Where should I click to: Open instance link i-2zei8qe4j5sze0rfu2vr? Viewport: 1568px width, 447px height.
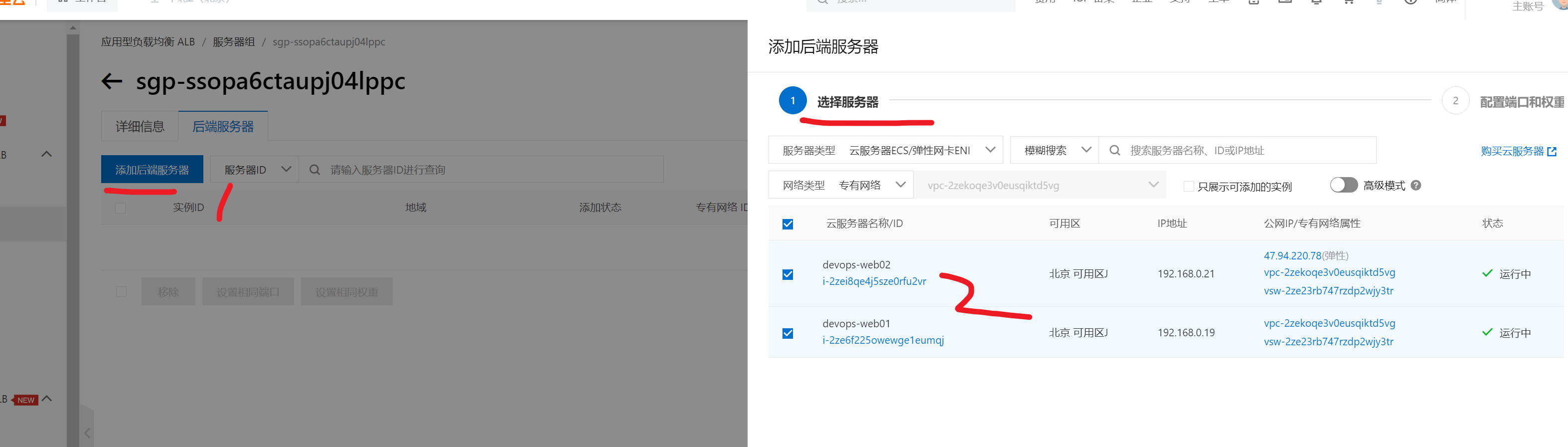tap(874, 281)
